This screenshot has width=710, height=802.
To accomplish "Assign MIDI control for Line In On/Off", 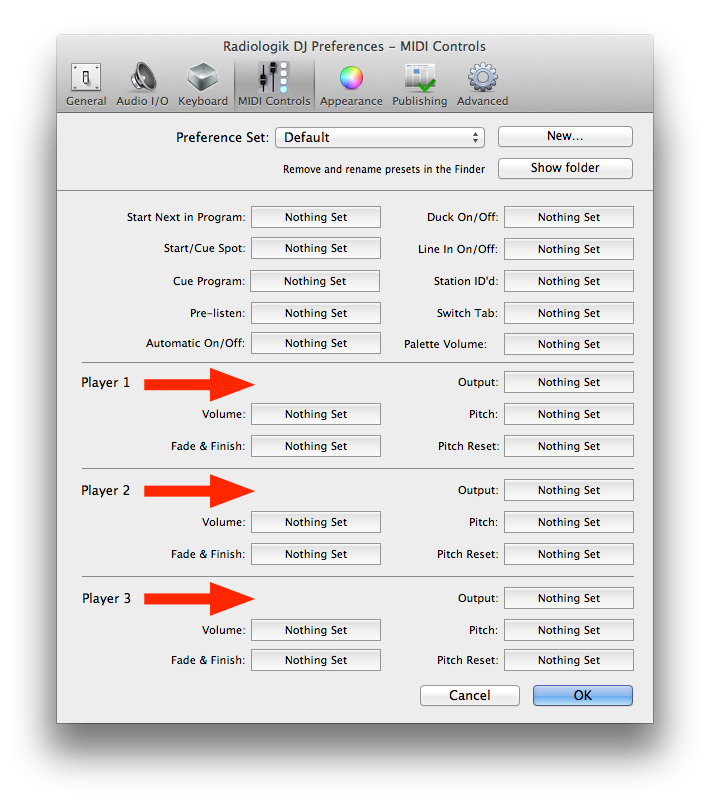I will [569, 249].
